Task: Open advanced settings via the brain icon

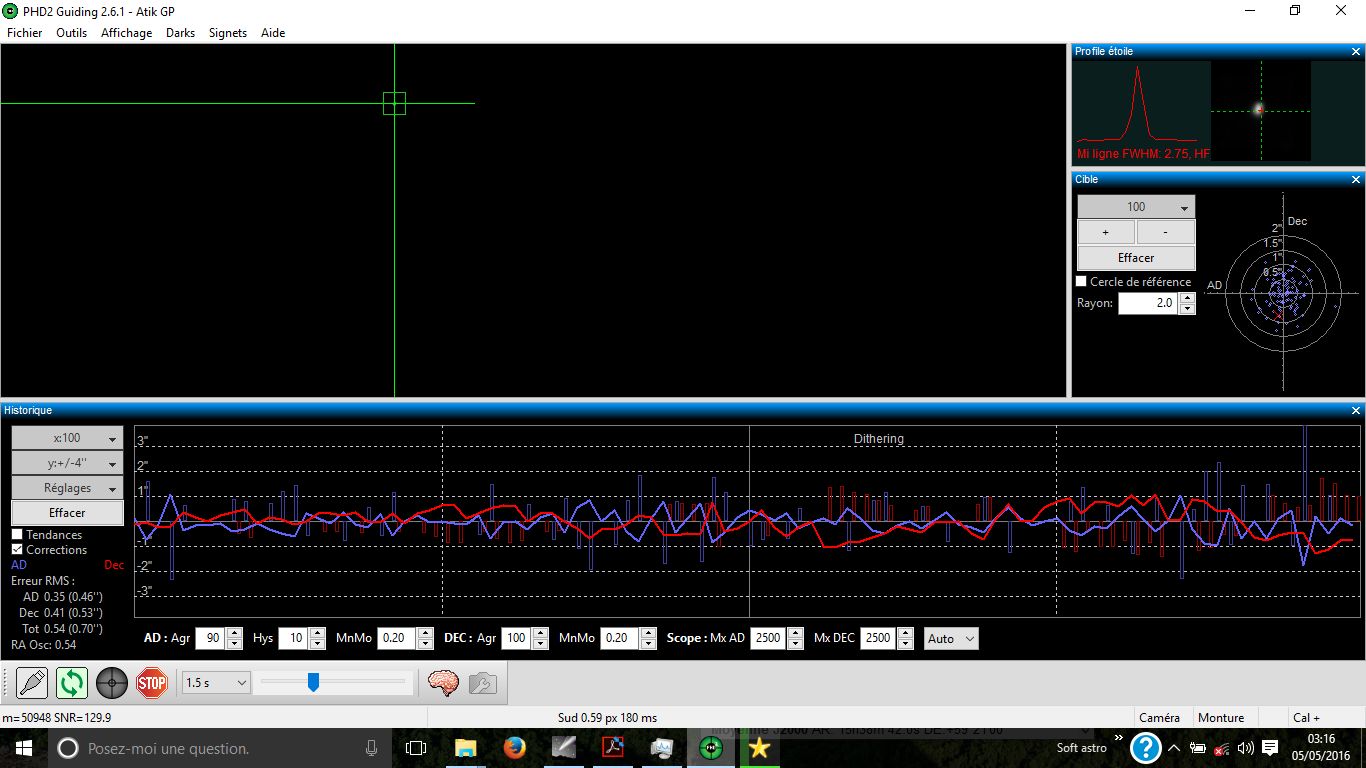Action: coord(443,683)
